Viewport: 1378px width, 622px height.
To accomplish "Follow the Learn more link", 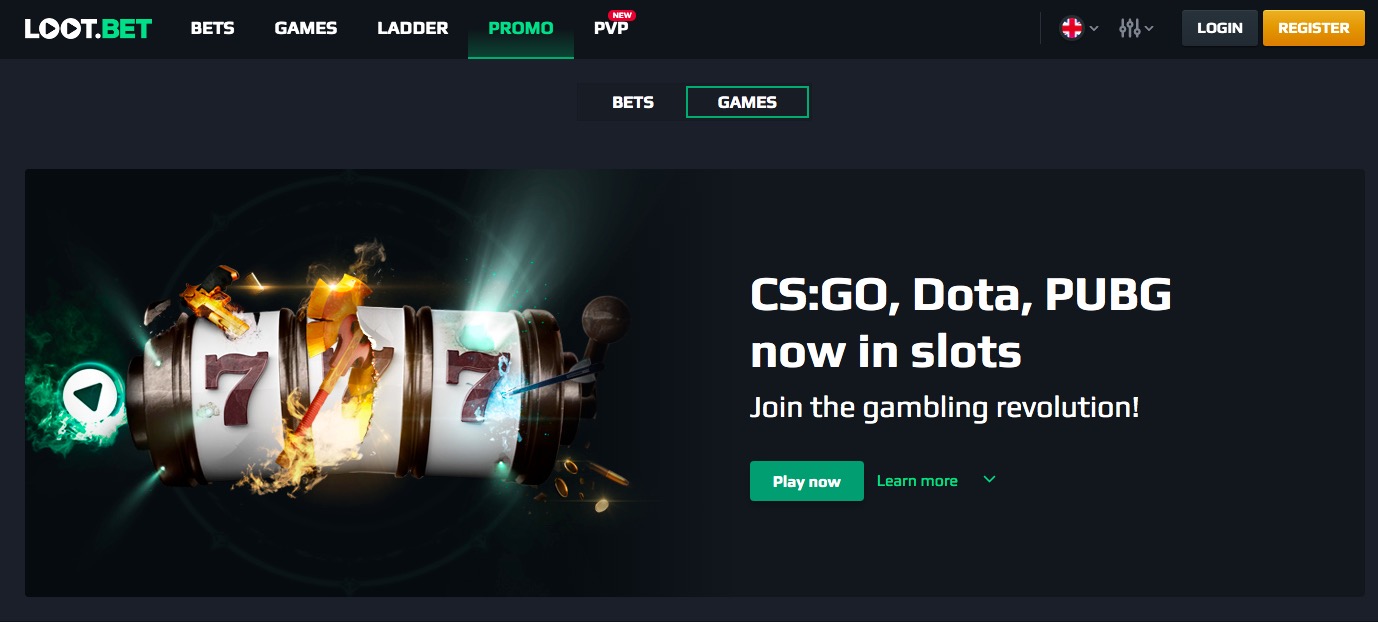I will (x=917, y=481).
